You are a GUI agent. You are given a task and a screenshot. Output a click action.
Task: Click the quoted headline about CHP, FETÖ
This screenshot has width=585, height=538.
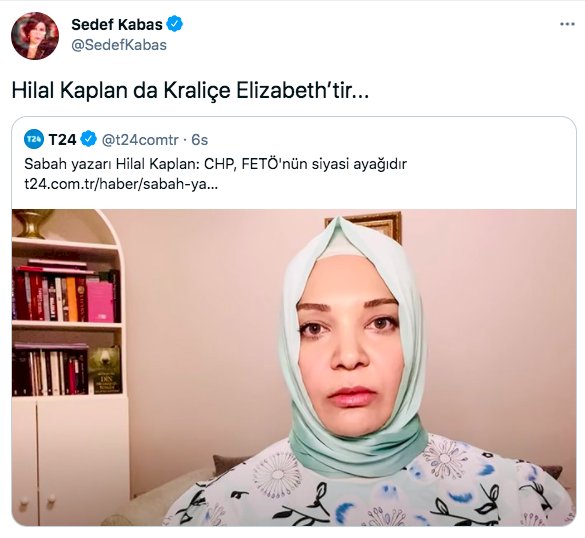point(215,164)
